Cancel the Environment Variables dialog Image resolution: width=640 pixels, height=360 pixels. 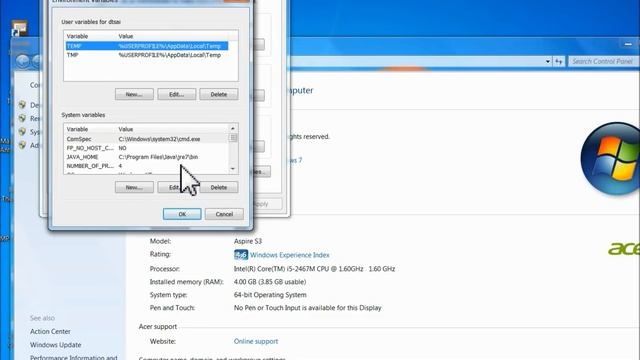[224, 214]
